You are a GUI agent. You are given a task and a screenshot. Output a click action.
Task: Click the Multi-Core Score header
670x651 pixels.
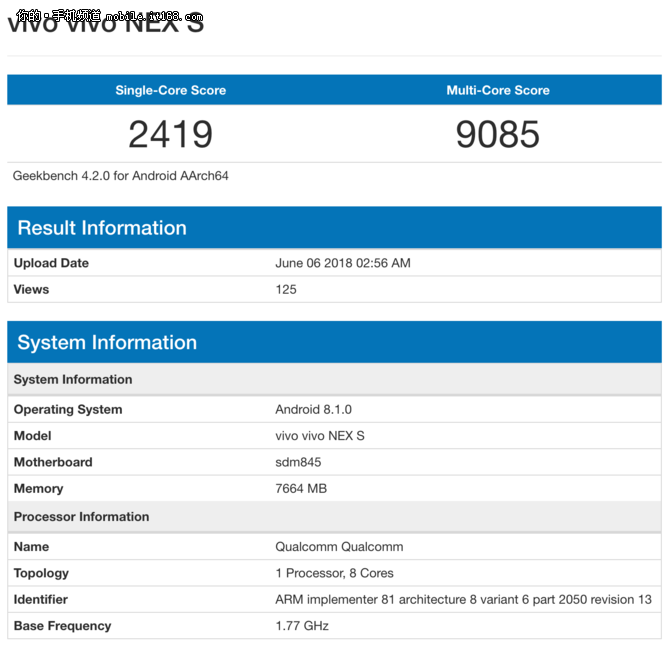tap(498, 90)
